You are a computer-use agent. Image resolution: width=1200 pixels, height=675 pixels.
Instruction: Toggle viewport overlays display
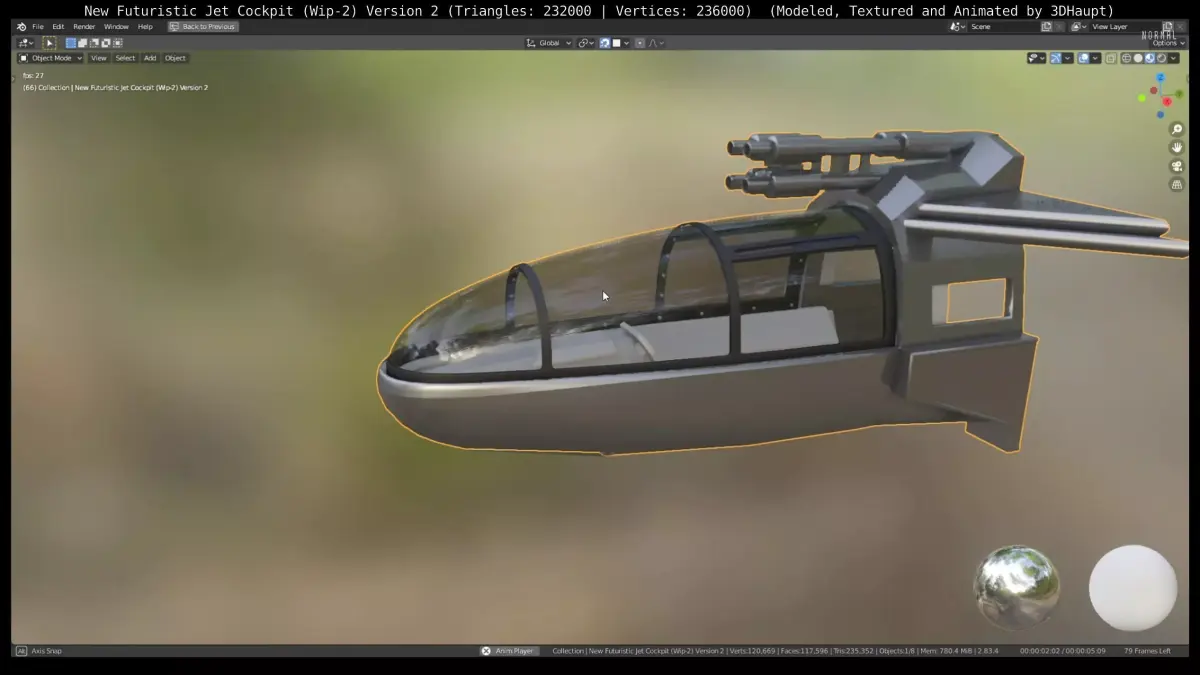pos(1083,58)
